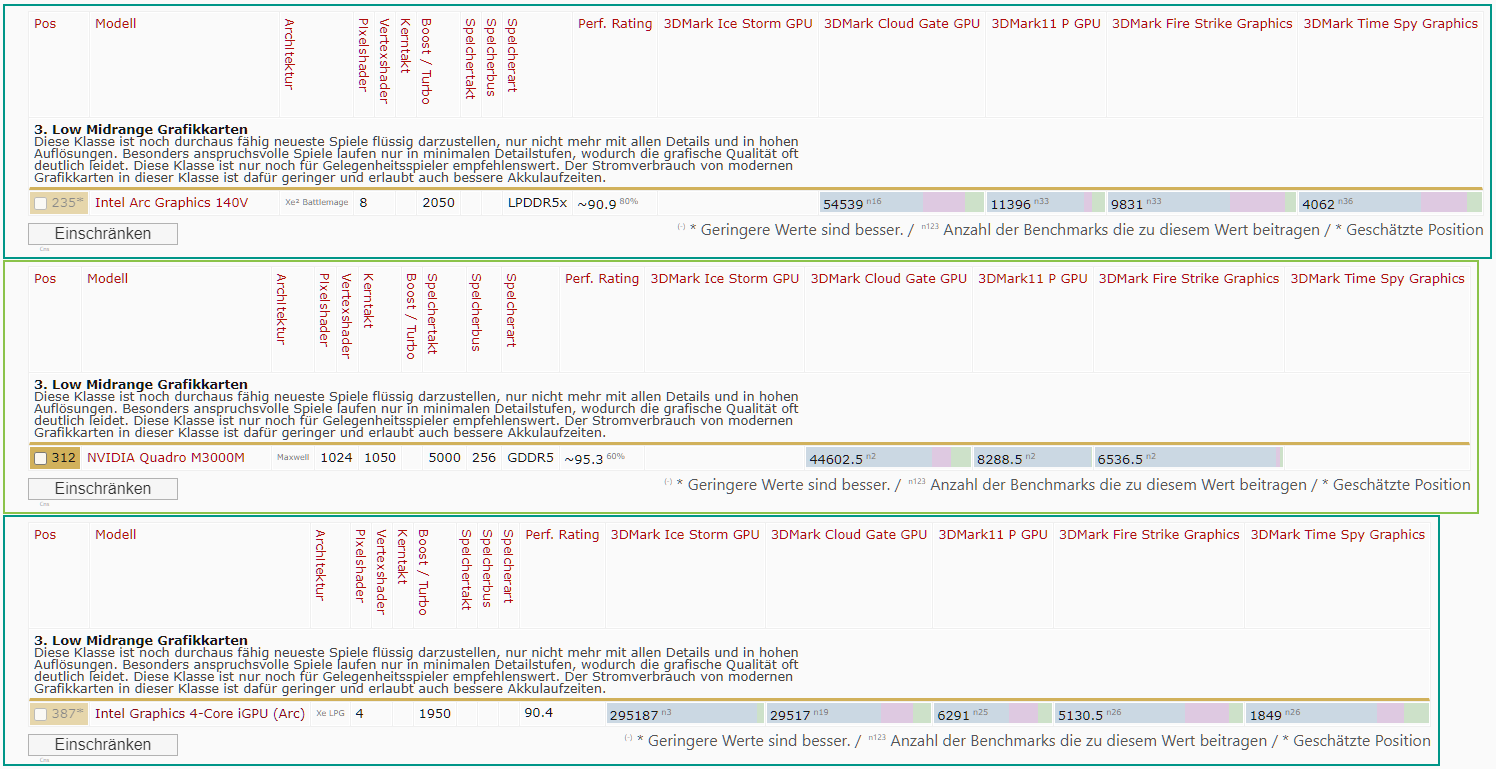The height and width of the screenshot is (769, 1496).
Task: Click the 1849 Time Spy score bar
Action: pyautogui.click(x=1337, y=714)
